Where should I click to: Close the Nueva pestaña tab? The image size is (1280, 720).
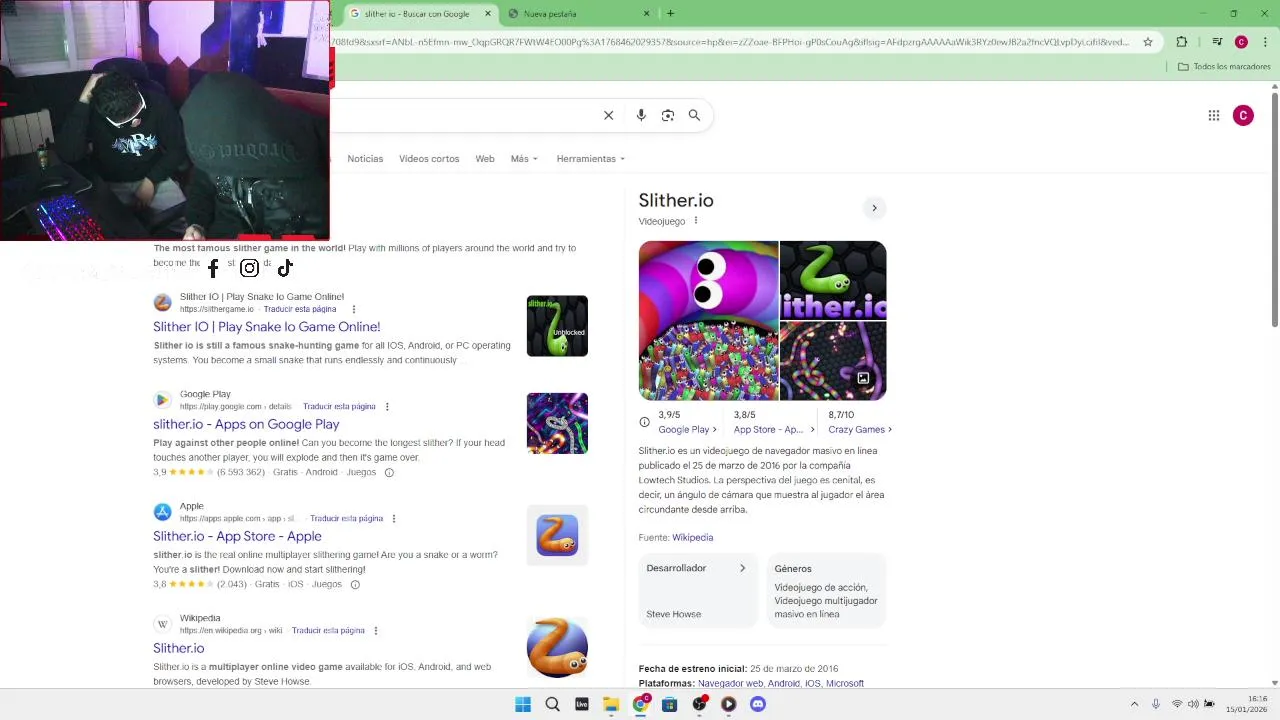pos(647,14)
